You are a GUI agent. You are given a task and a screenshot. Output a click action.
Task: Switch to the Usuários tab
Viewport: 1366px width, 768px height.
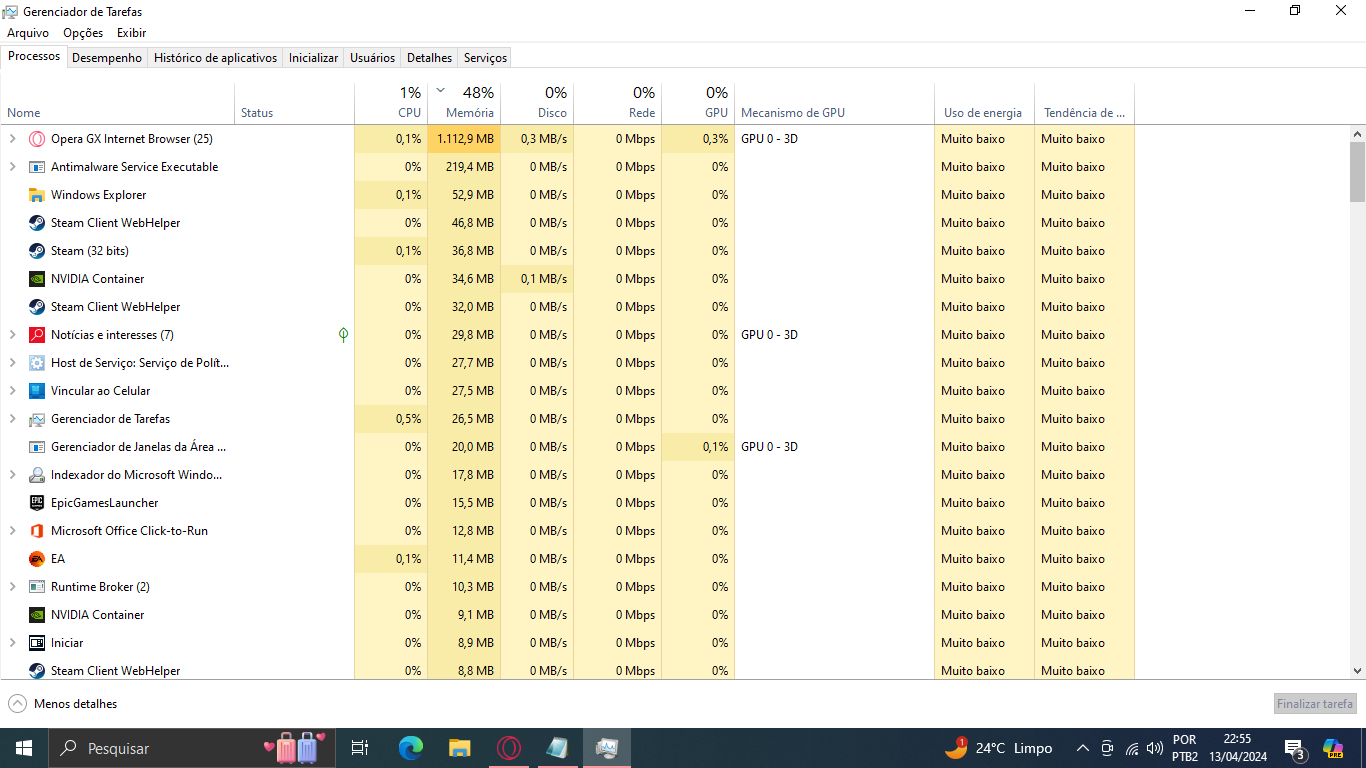[x=372, y=58]
